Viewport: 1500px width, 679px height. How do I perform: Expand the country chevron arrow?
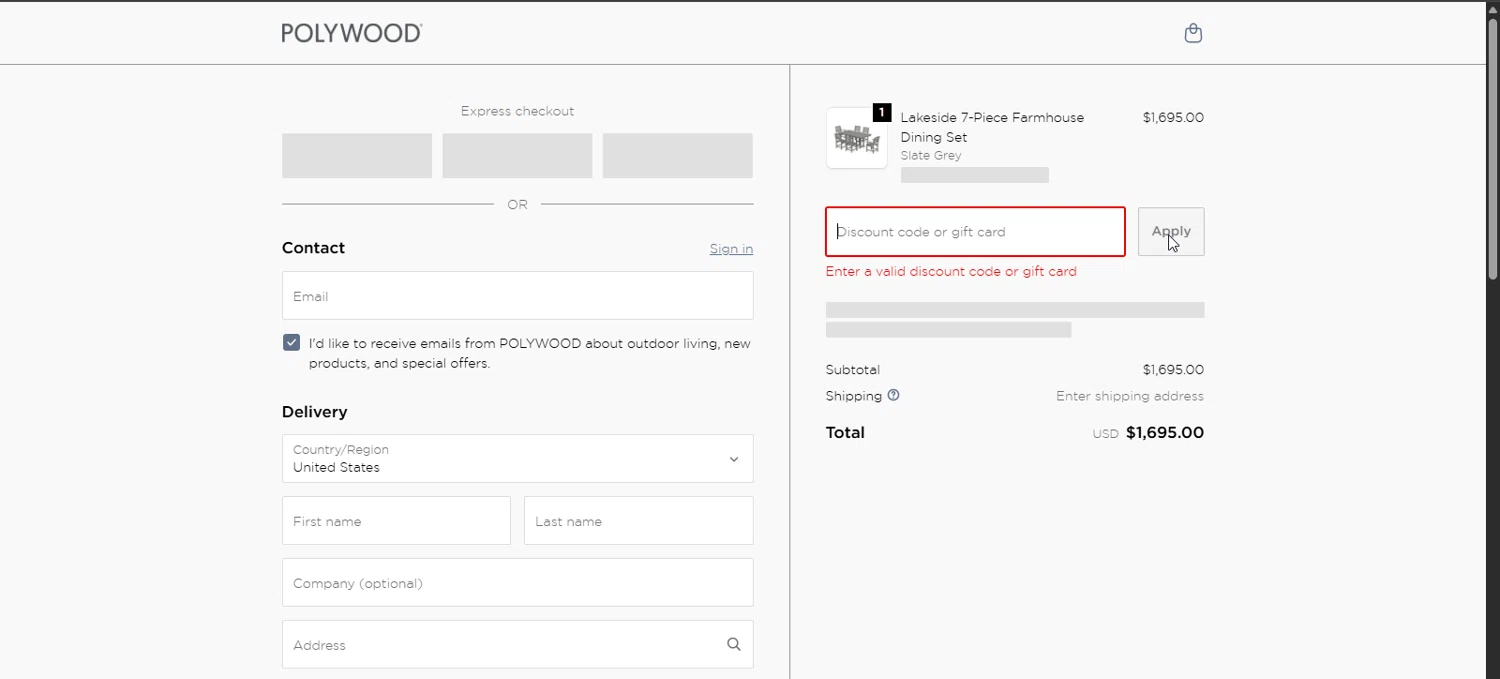pyautogui.click(x=734, y=459)
